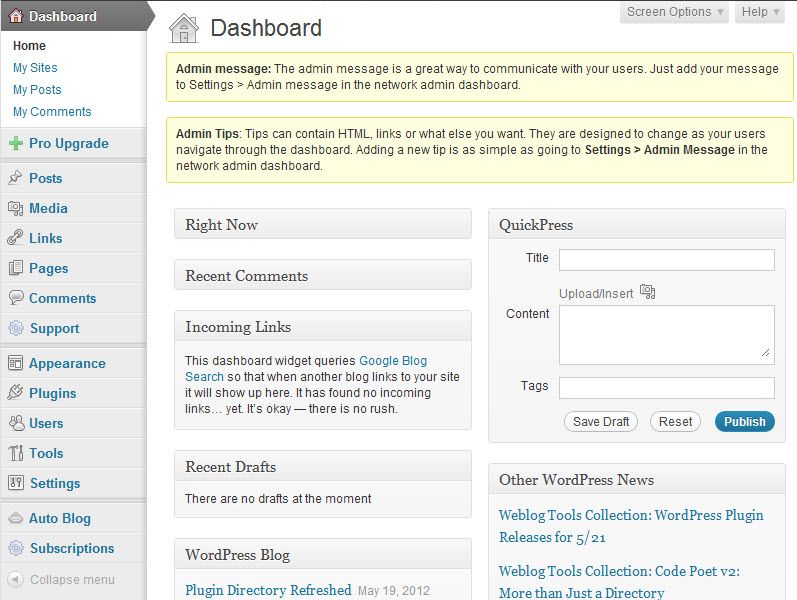
Task: Open My Sites in sidebar
Action: point(35,68)
